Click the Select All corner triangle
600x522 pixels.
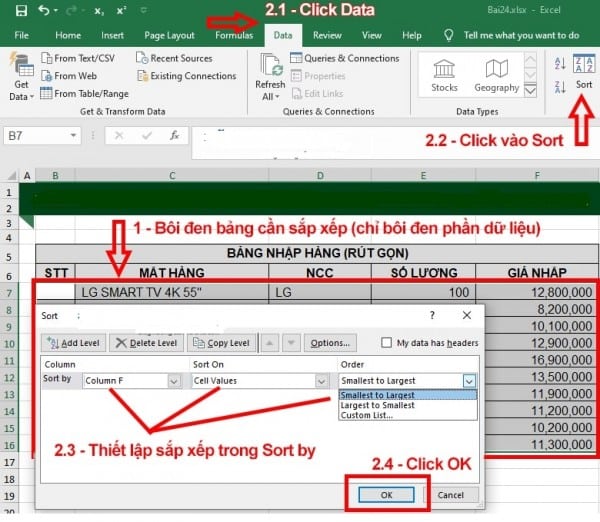[x=12, y=176]
